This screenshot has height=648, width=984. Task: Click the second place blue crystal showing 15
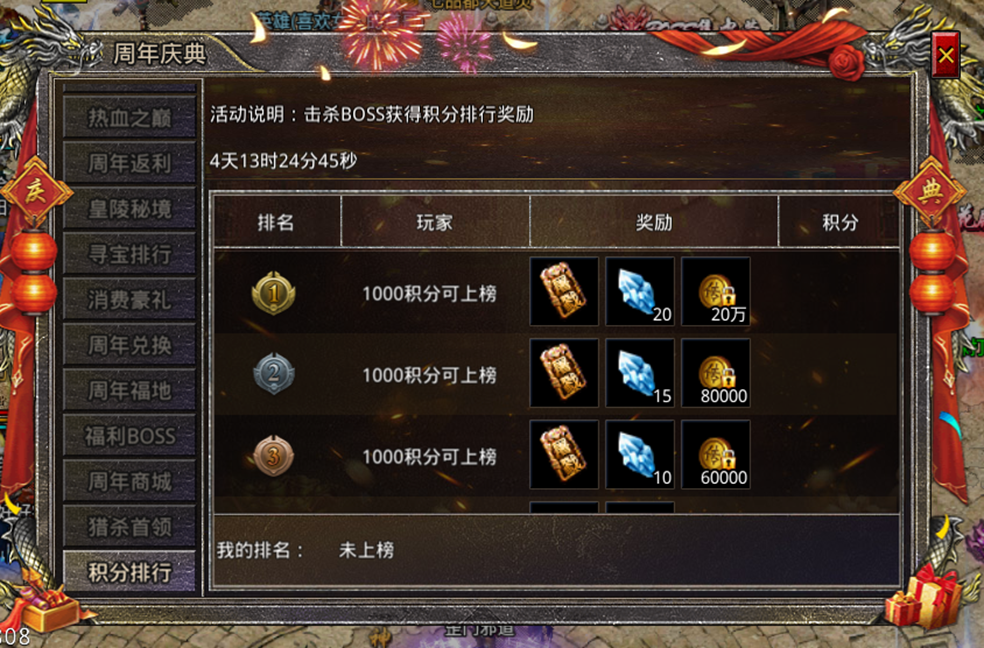tap(639, 373)
